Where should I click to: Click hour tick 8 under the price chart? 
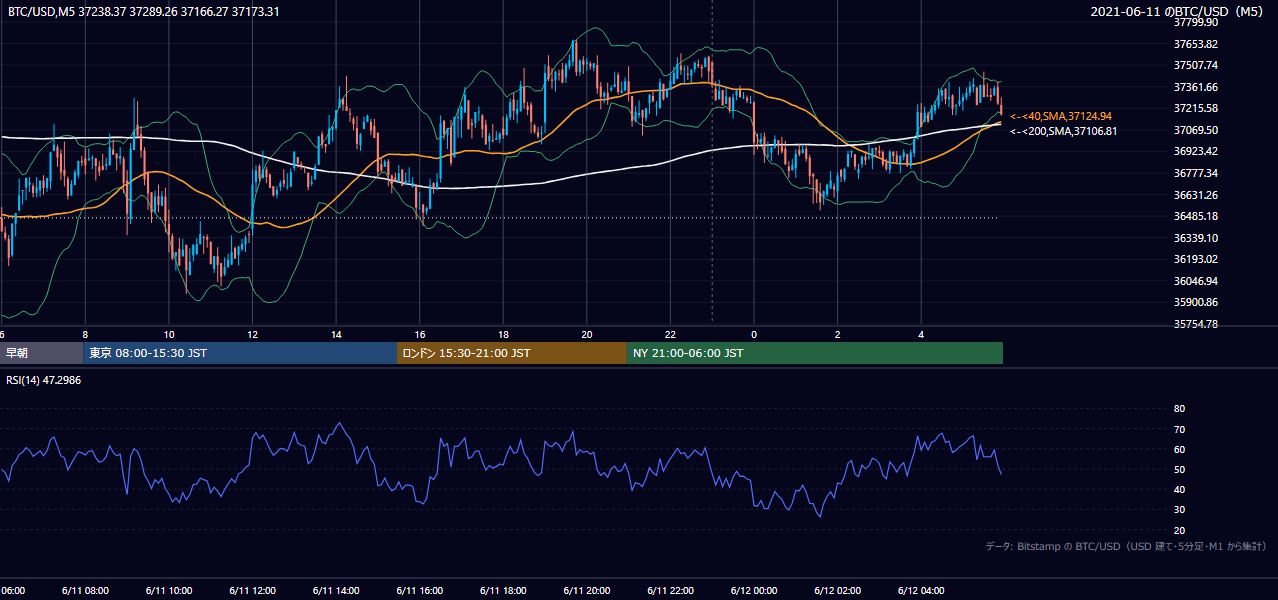85,335
